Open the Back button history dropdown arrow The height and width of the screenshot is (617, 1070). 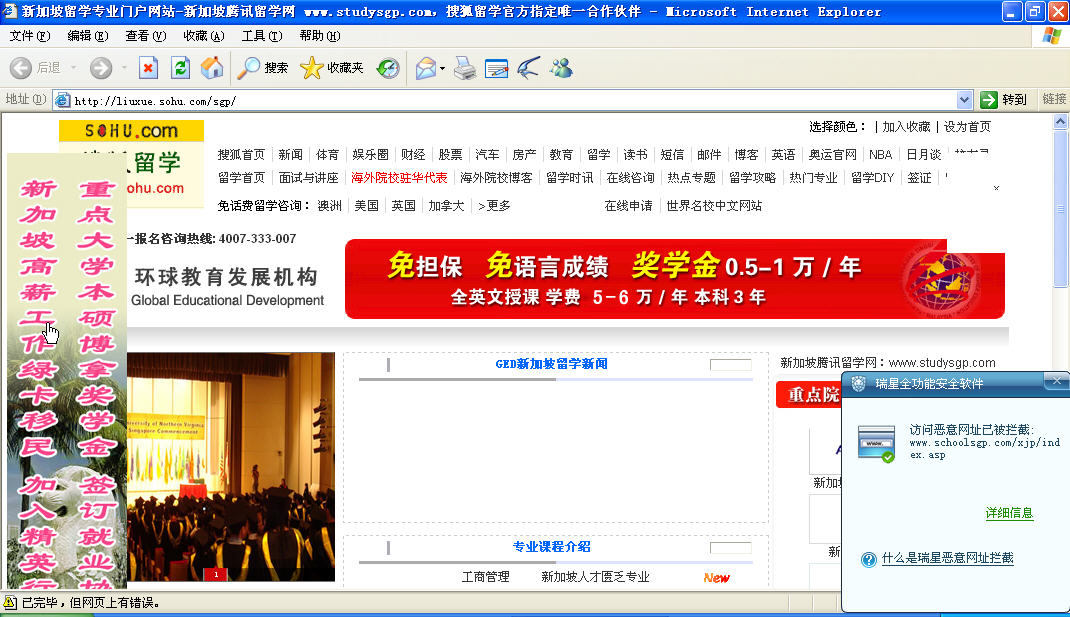click(73, 68)
